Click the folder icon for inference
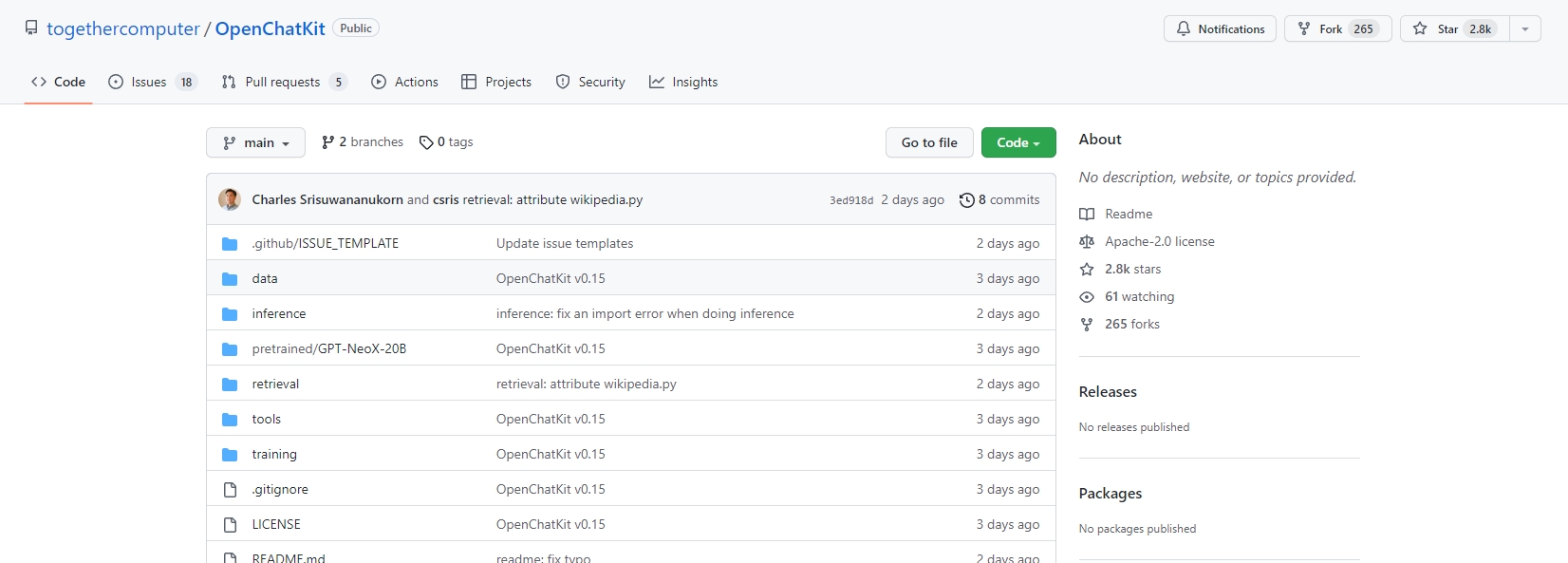The height and width of the screenshot is (563, 1568). (x=230, y=313)
